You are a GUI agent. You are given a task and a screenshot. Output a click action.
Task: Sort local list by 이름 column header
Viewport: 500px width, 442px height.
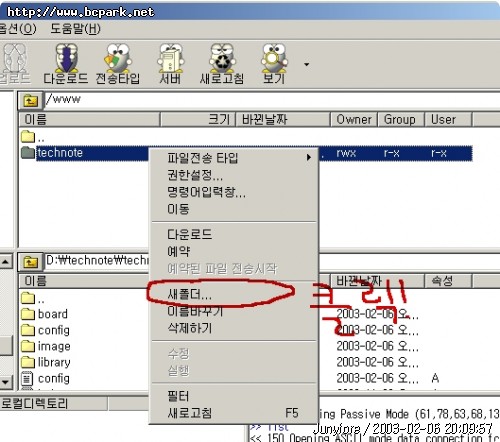point(83,281)
